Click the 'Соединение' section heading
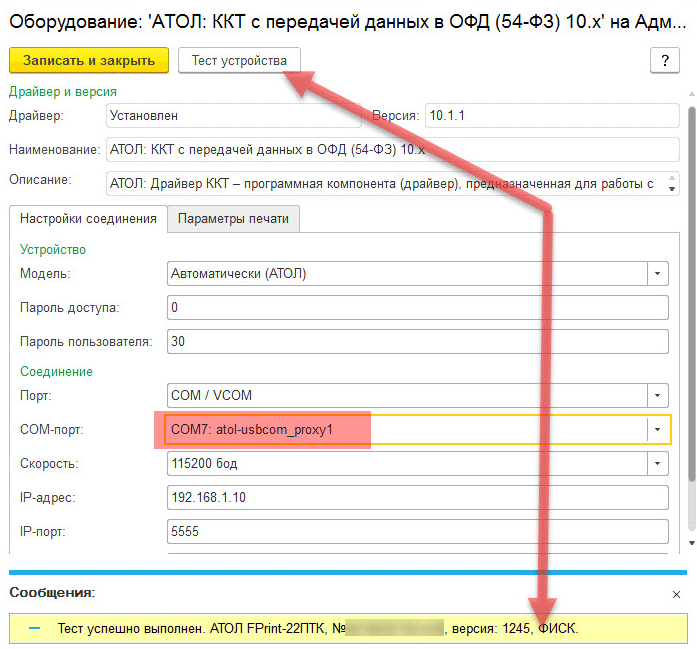 [x=56, y=372]
